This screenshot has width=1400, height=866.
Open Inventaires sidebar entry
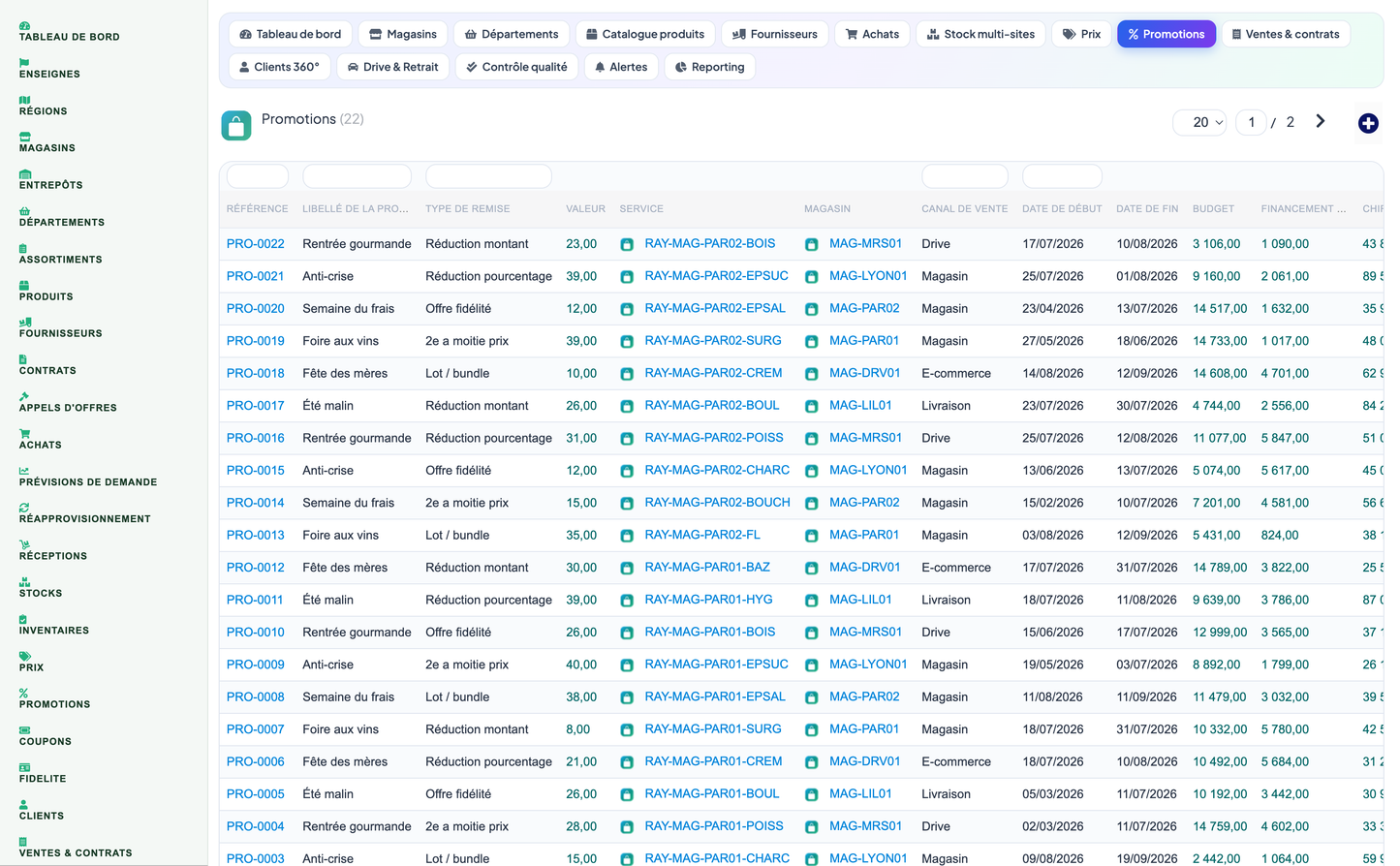(x=54, y=625)
